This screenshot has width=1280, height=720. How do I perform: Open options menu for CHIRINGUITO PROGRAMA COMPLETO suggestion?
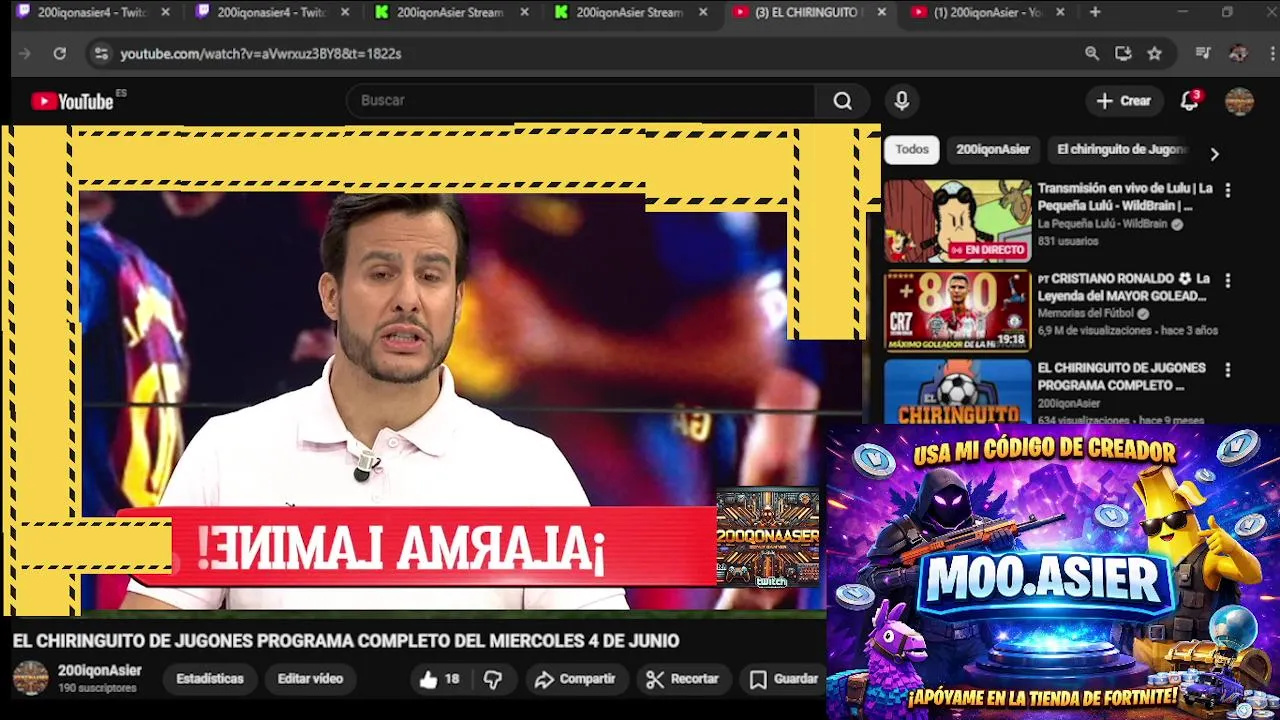click(x=1228, y=370)
